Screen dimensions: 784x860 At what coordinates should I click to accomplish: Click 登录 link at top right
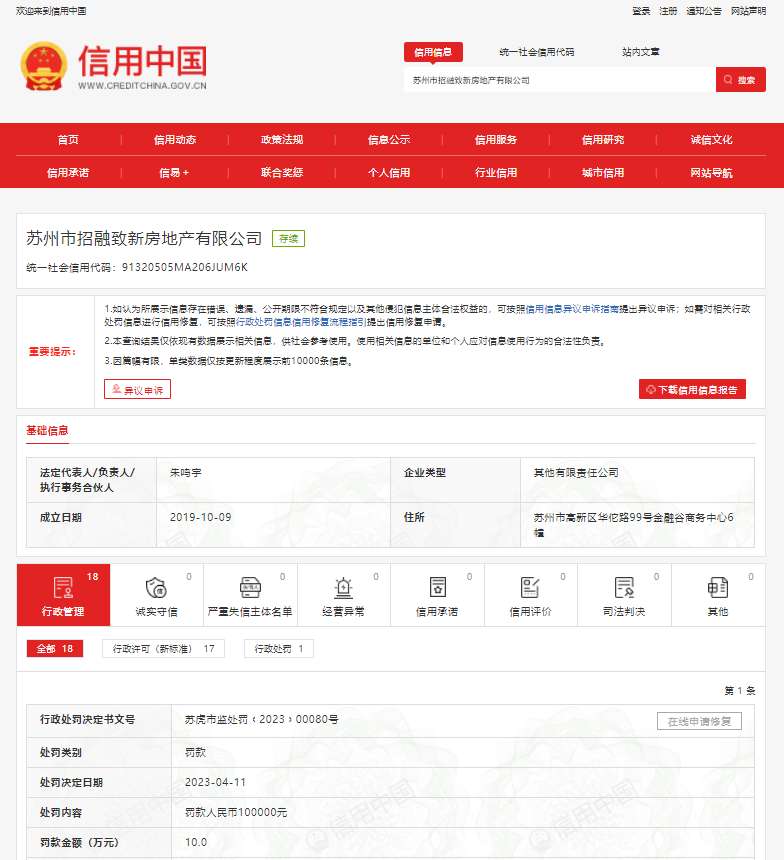641,11
